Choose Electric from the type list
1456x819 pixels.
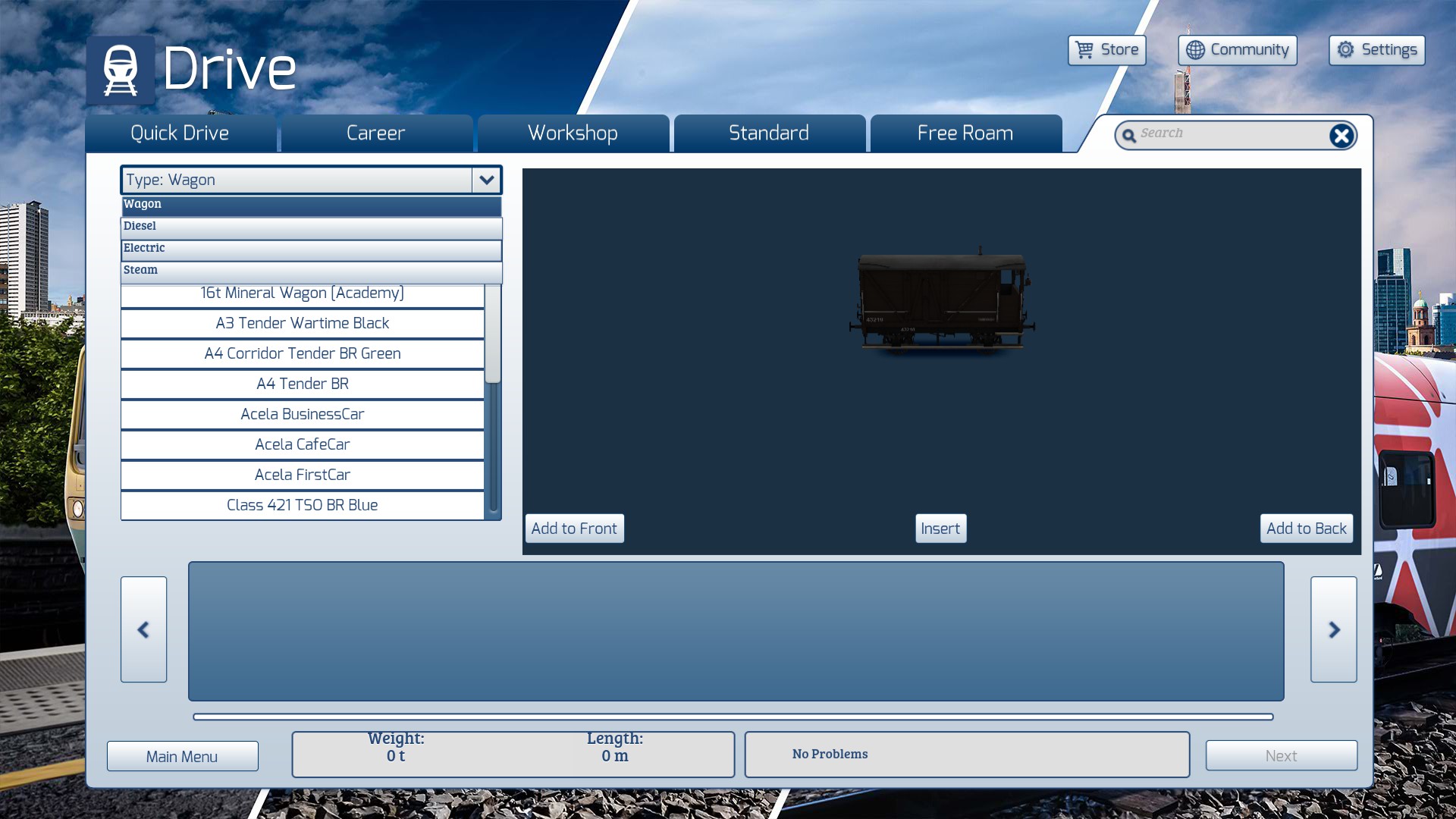(311, 248)
